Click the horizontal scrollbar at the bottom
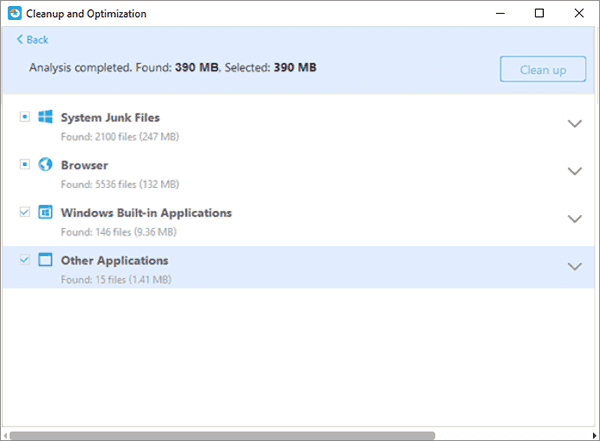The height and width of the screenshot is (441, 600). pos(220,435)
